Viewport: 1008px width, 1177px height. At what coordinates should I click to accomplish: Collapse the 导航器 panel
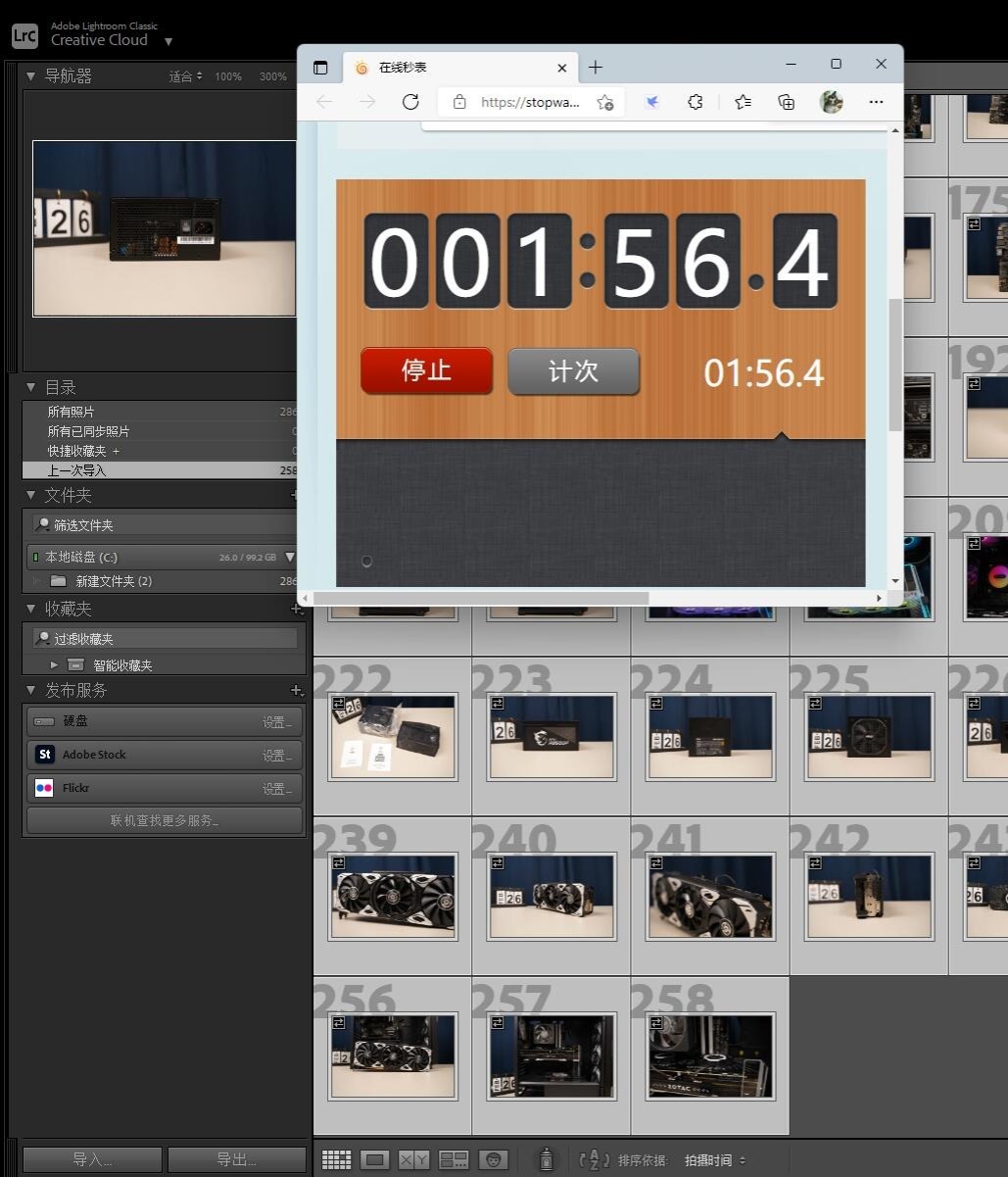(30, 76)
